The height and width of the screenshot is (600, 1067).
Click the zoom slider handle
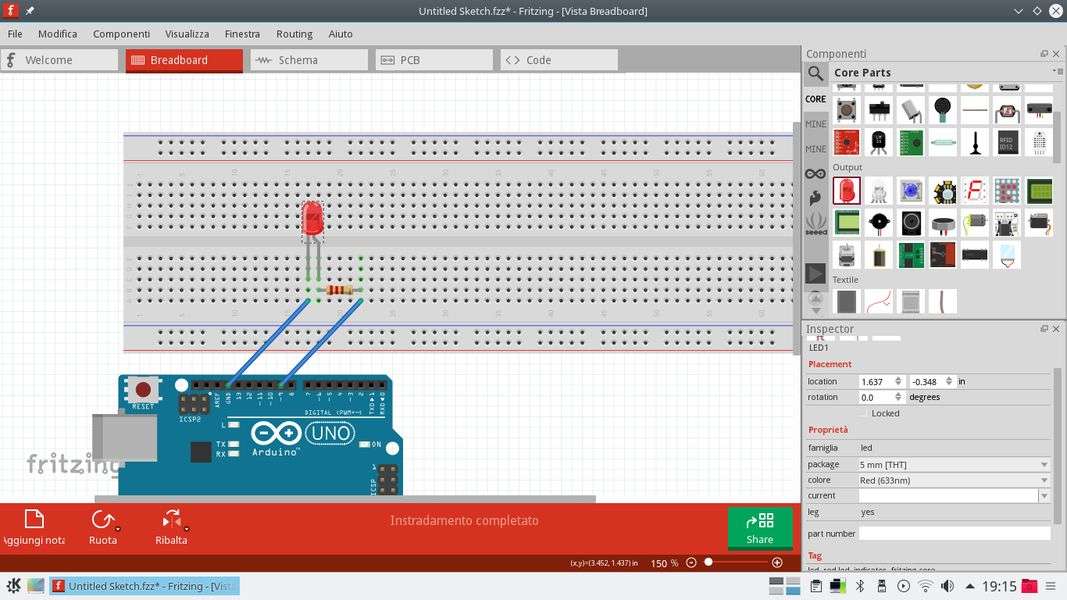pyautogui.click(x=708, y=563)
